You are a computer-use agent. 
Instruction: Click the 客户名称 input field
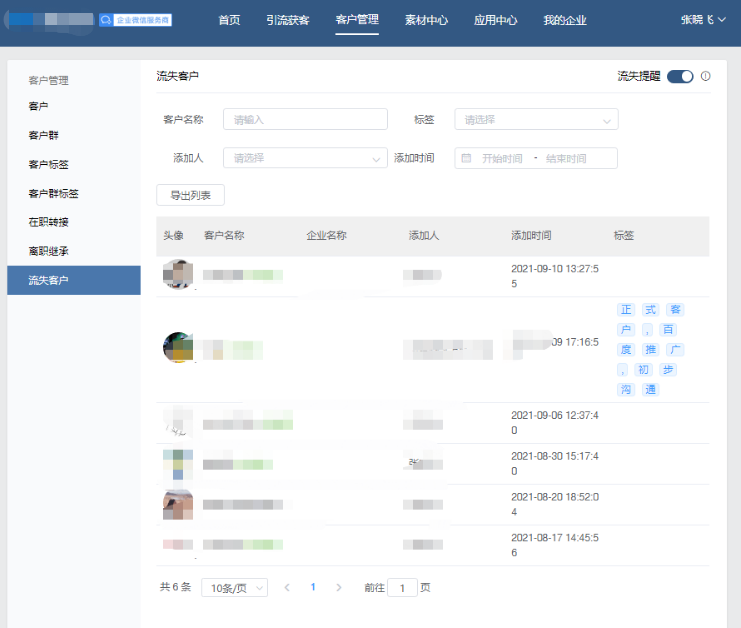pos(305,120)
